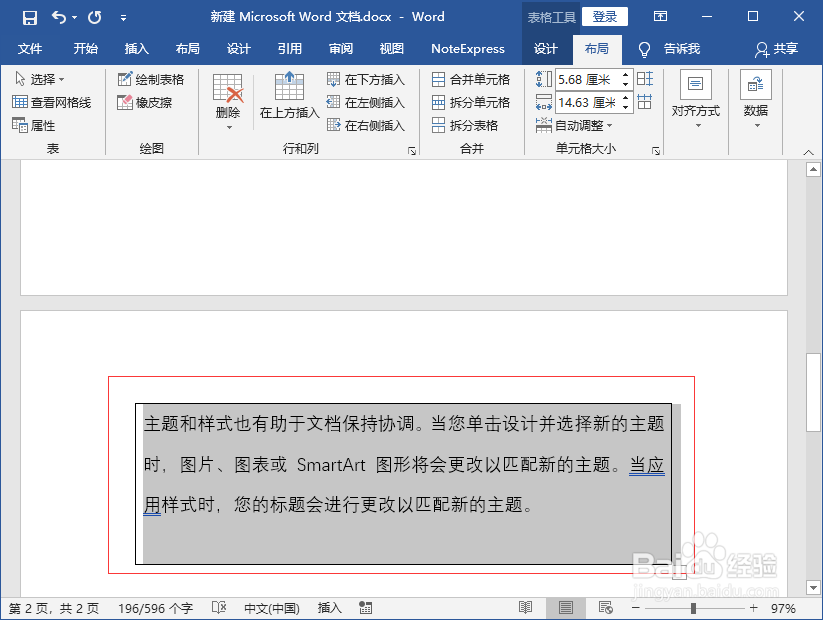Click distribute columns evenly icon
823x620 pixels.
point(645,102)
